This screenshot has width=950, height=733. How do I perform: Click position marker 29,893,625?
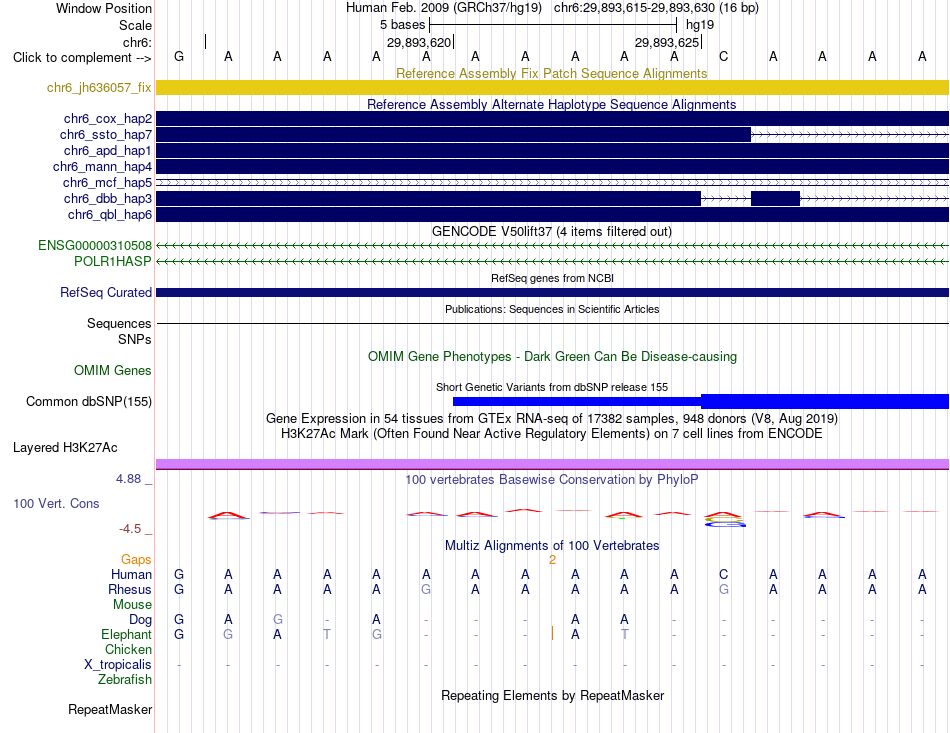click(x=668, y=42)
